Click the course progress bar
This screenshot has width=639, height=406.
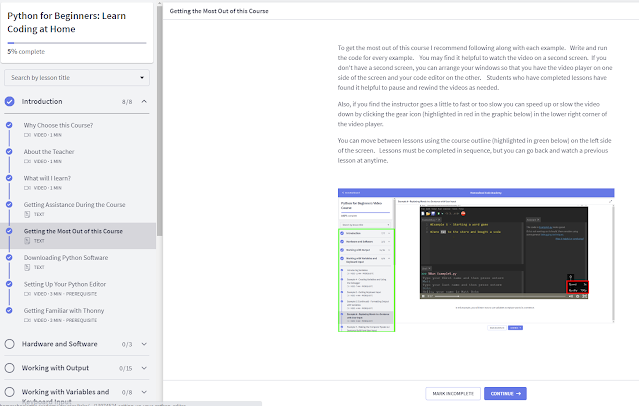coord(77,43)
